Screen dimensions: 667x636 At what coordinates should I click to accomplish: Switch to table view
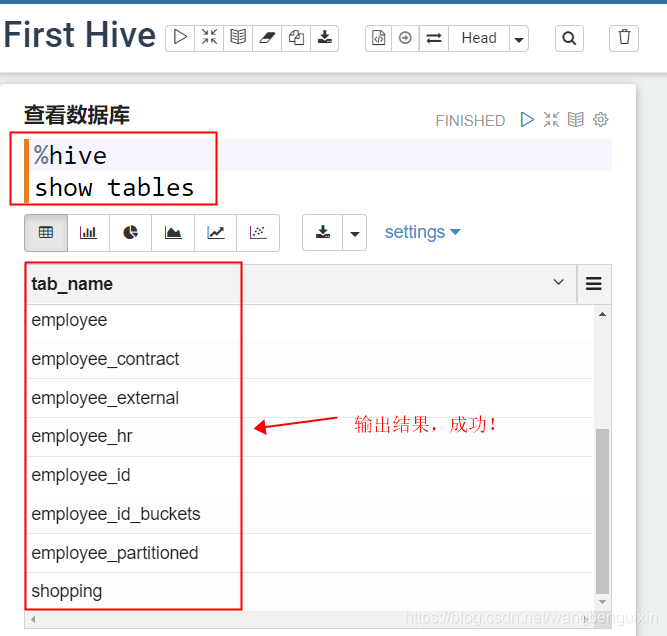point(46,232)
